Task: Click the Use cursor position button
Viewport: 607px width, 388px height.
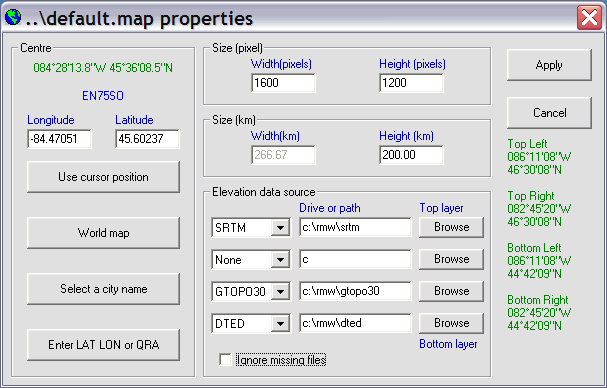Action: [103, 177]
